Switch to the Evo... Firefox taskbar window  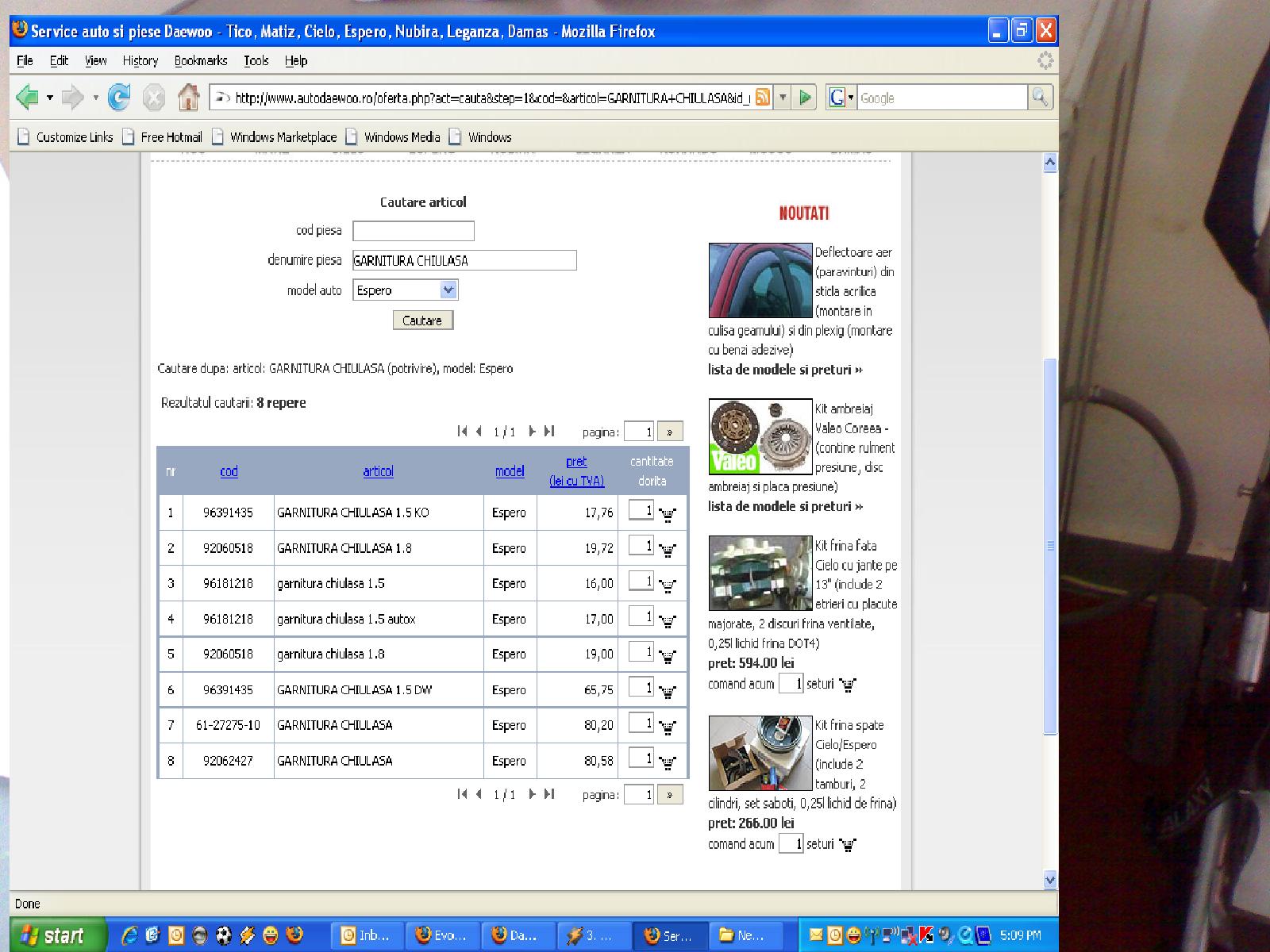[443, 935]
